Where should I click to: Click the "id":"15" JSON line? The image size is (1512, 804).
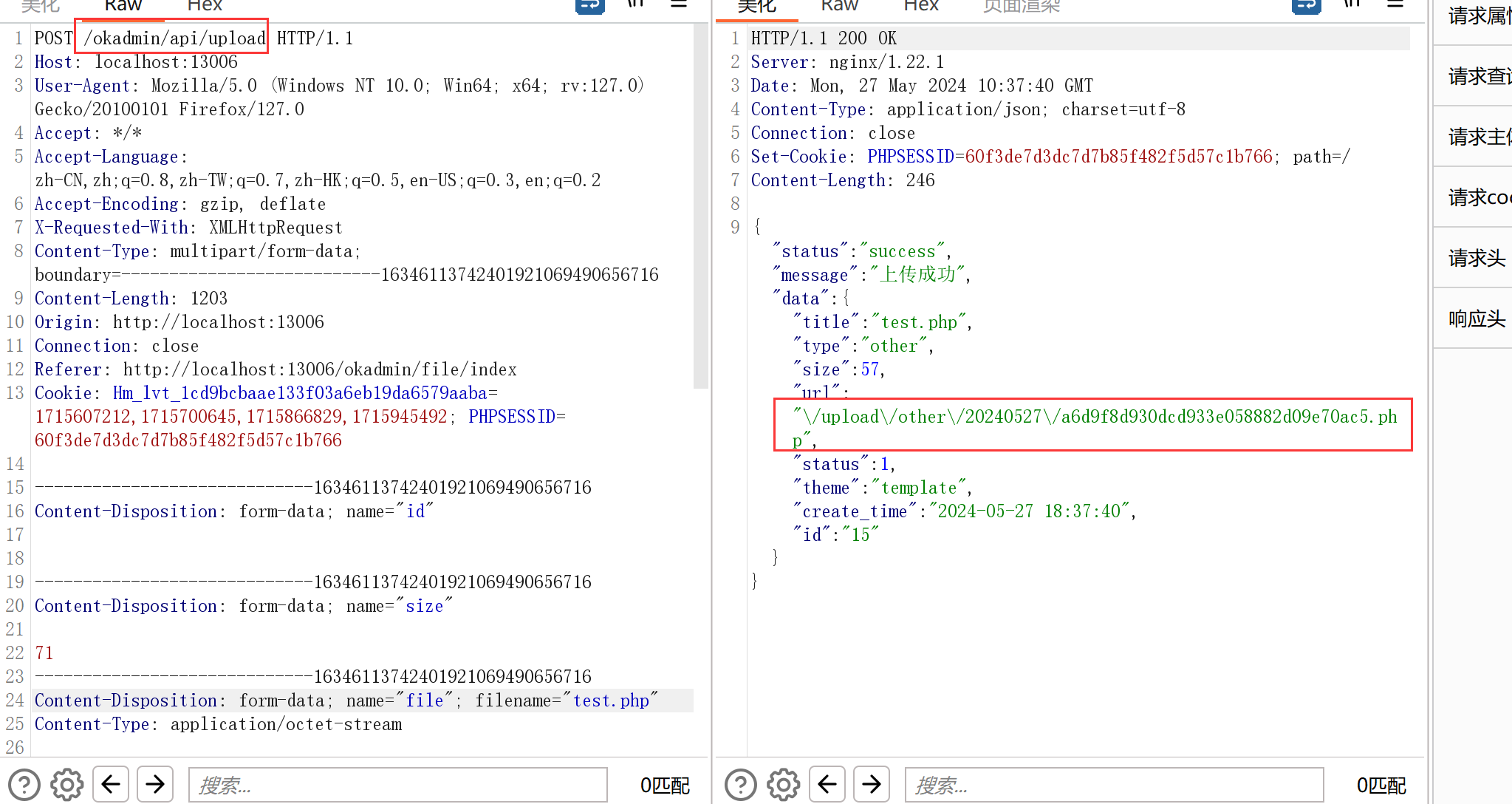[836, 535]
